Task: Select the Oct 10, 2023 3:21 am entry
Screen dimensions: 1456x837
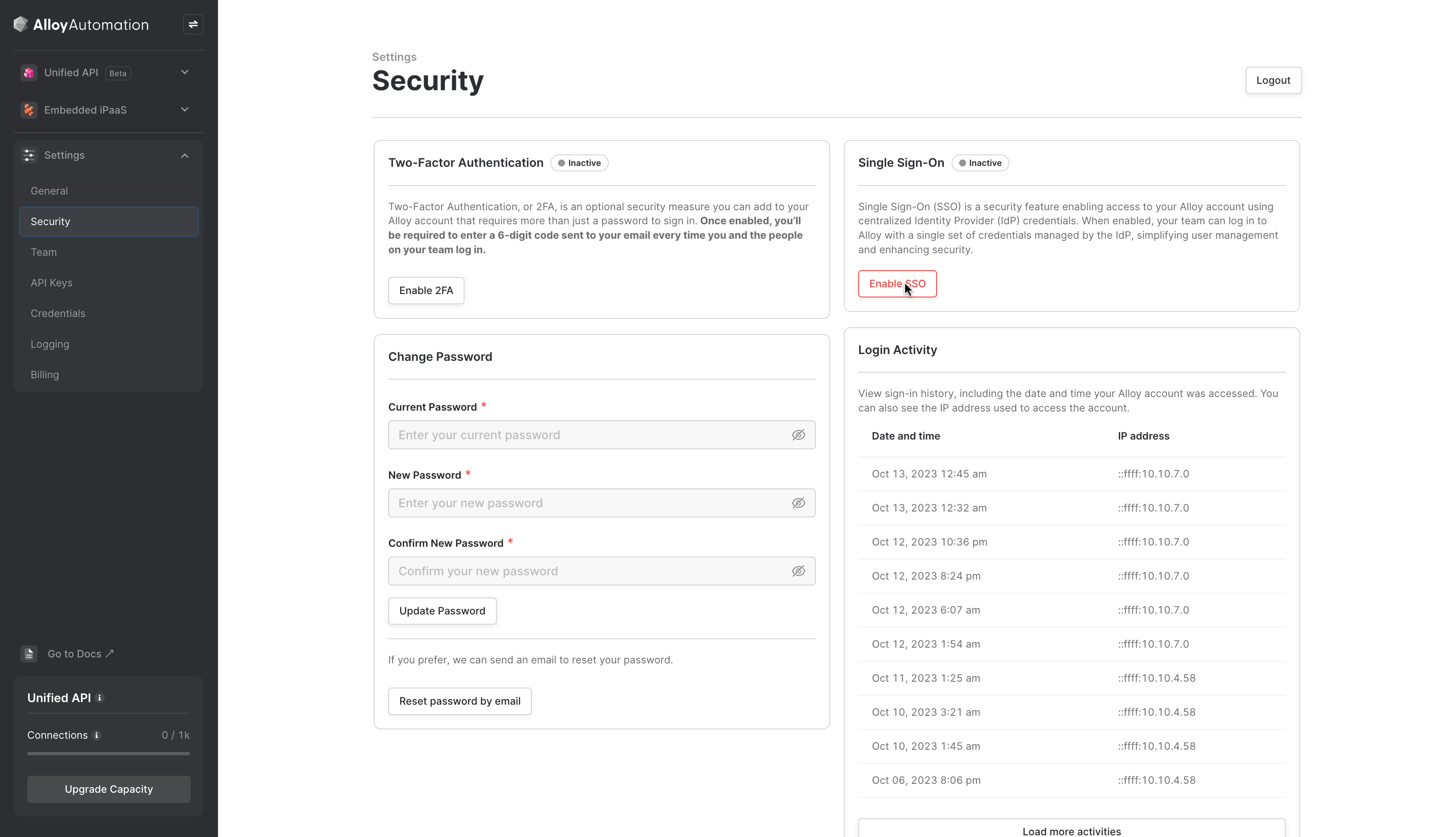Action: tap(1071, 712)
